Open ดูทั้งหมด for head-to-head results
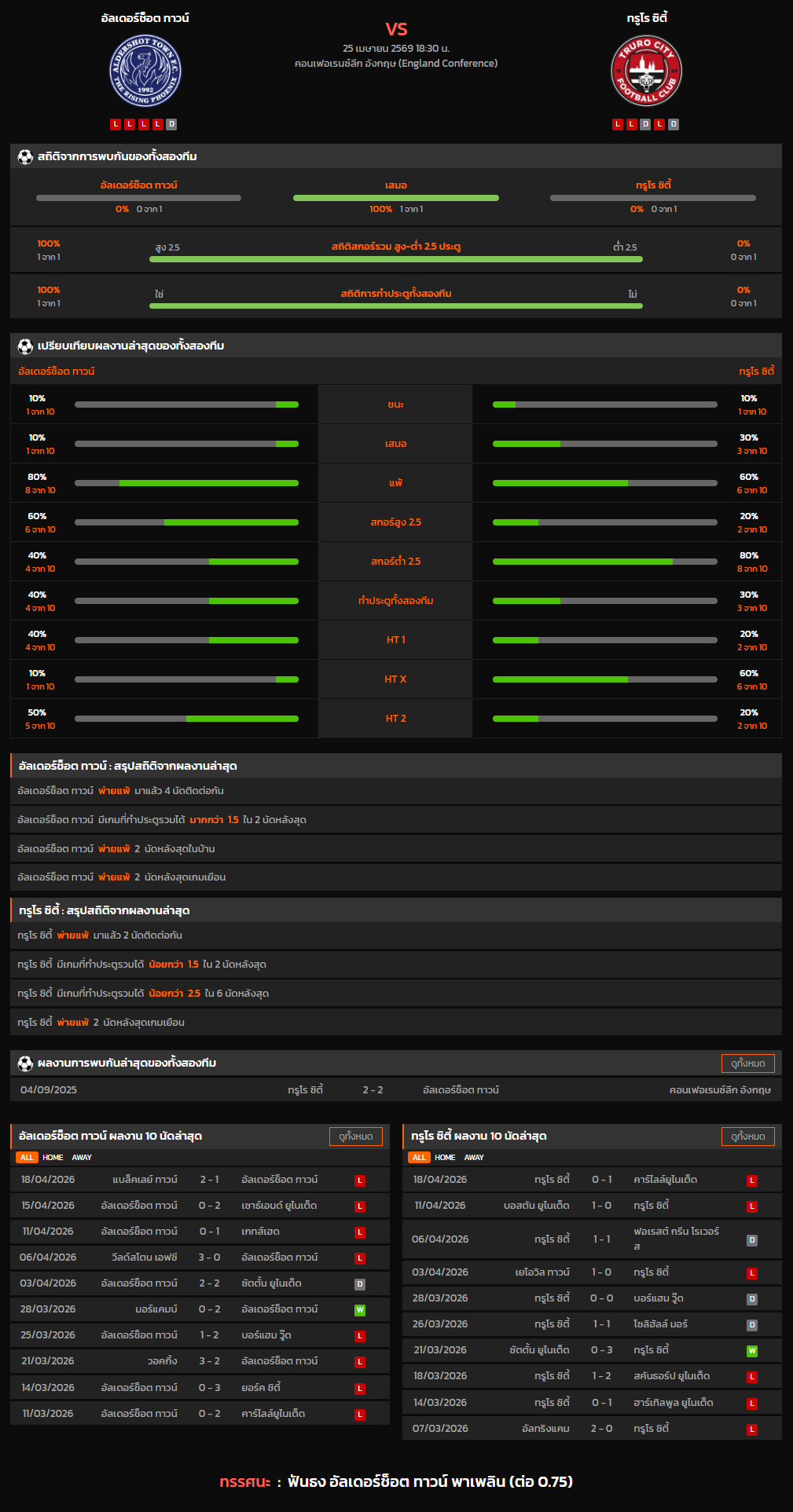The image size is (793, 1512). (x=747, y=1063)
